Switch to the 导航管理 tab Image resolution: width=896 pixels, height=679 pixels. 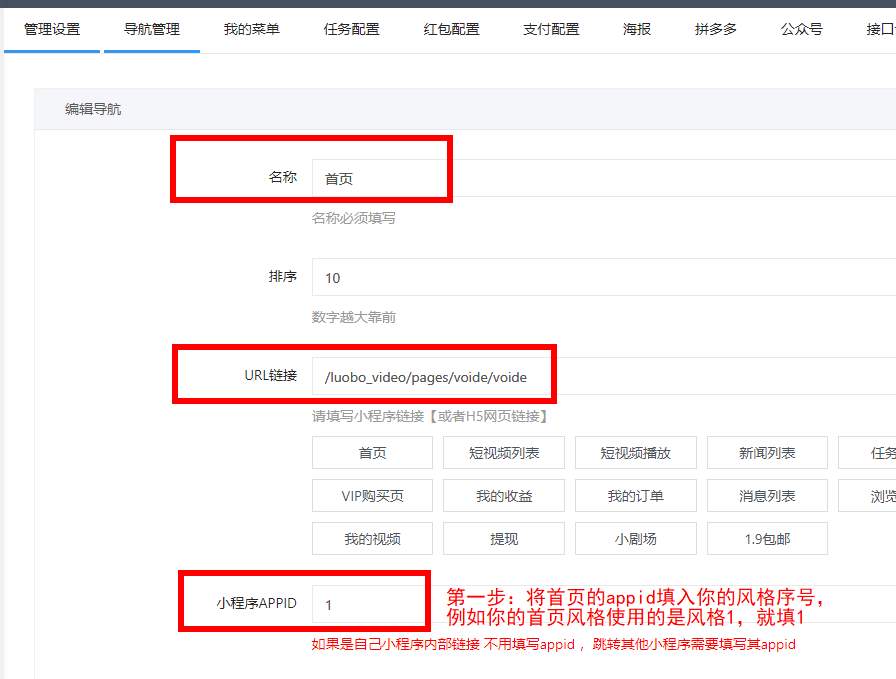(x=152, y=29)
